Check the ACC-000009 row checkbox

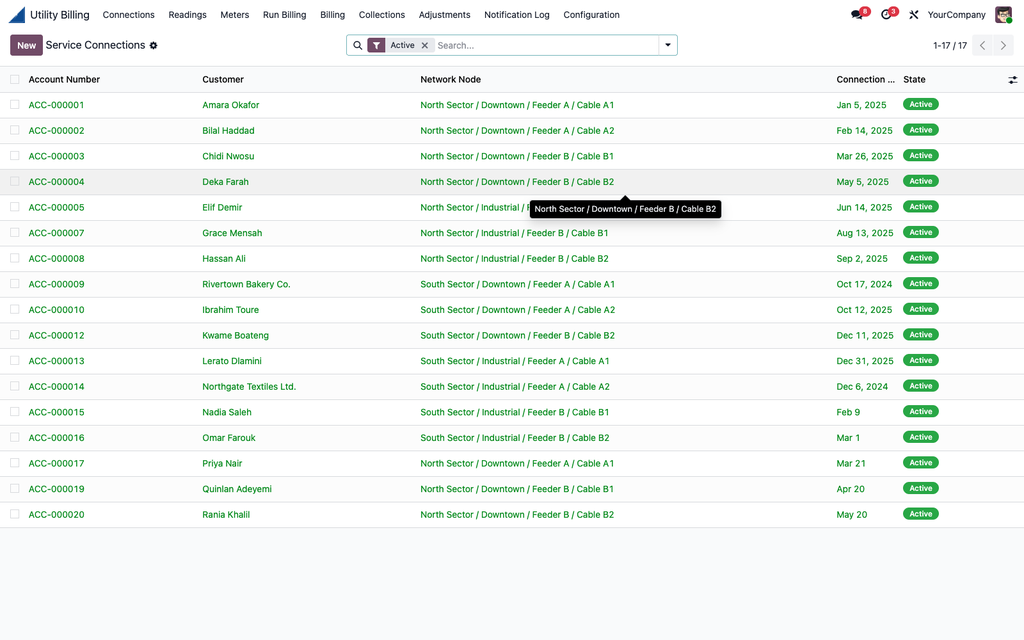(x=14, y=283)
